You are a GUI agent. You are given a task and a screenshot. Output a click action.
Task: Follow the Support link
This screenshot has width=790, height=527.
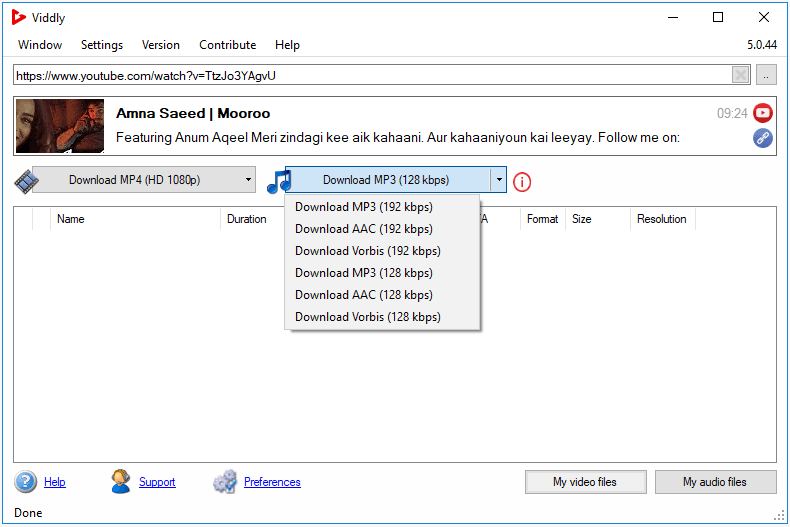tap(157, 482)
